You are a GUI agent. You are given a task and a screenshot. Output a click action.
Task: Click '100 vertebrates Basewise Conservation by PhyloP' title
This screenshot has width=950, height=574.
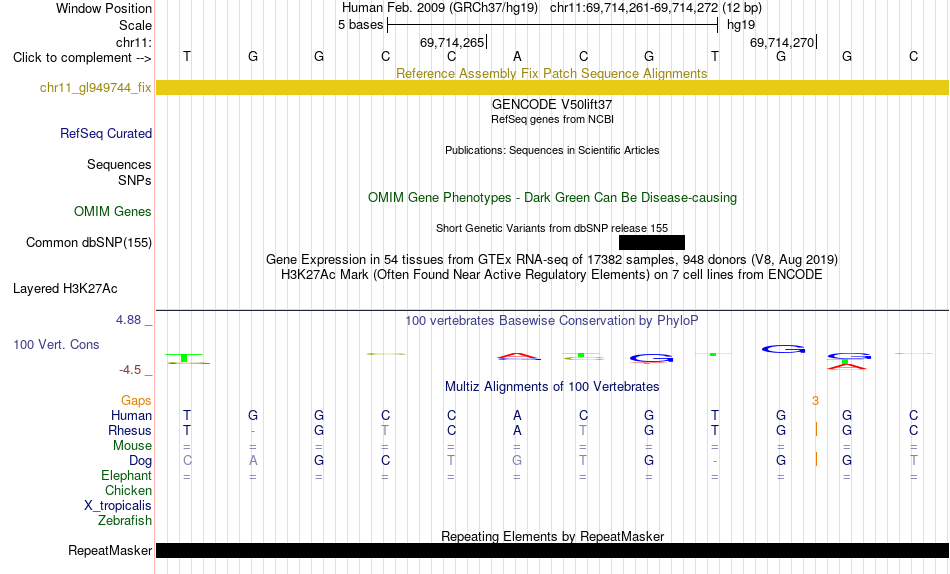[552, 321]
